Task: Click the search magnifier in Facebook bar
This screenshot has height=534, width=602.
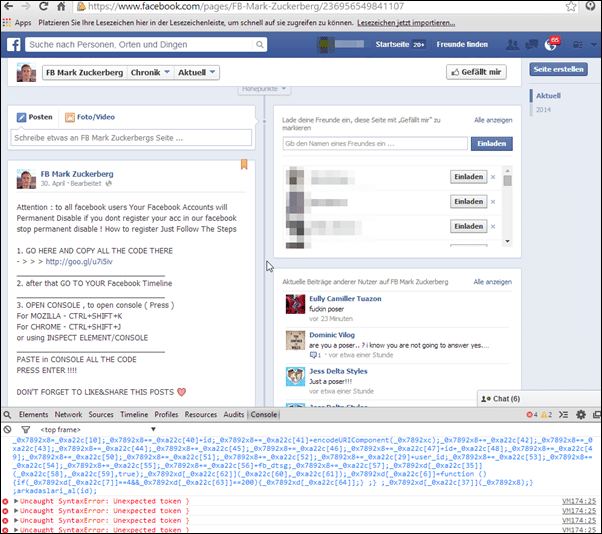Action: (x=260, y=45)
